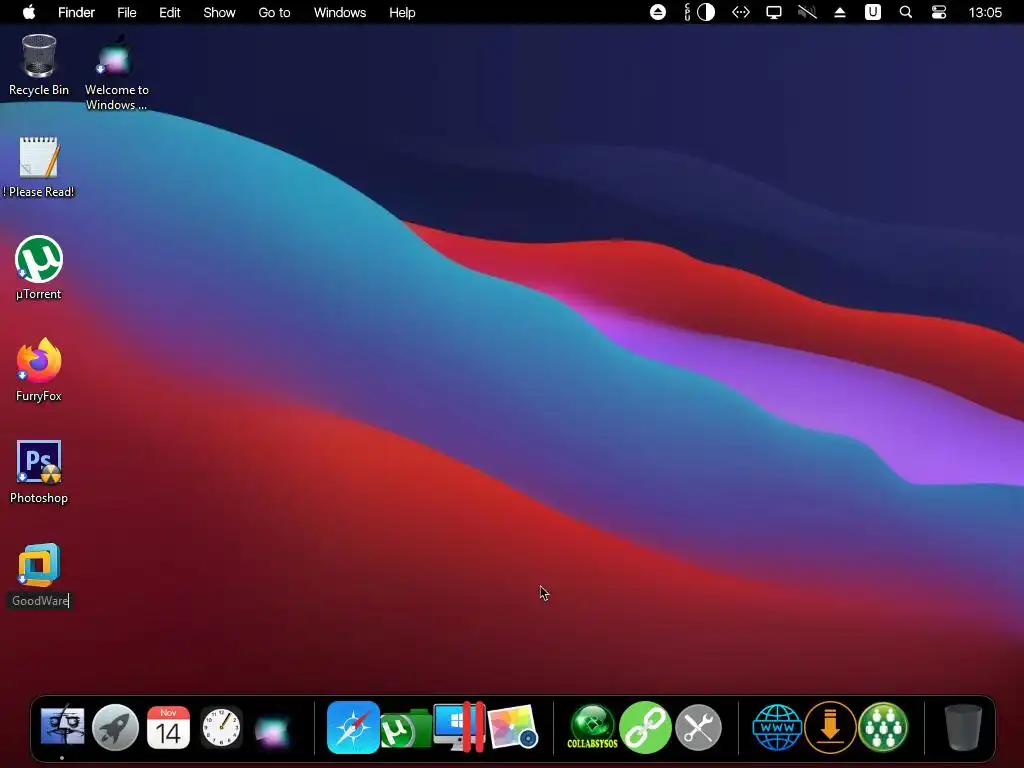The image size is (1024, 768).
Task: Open the µTorrent folder dock icon
Action: [x=406, y=728]
